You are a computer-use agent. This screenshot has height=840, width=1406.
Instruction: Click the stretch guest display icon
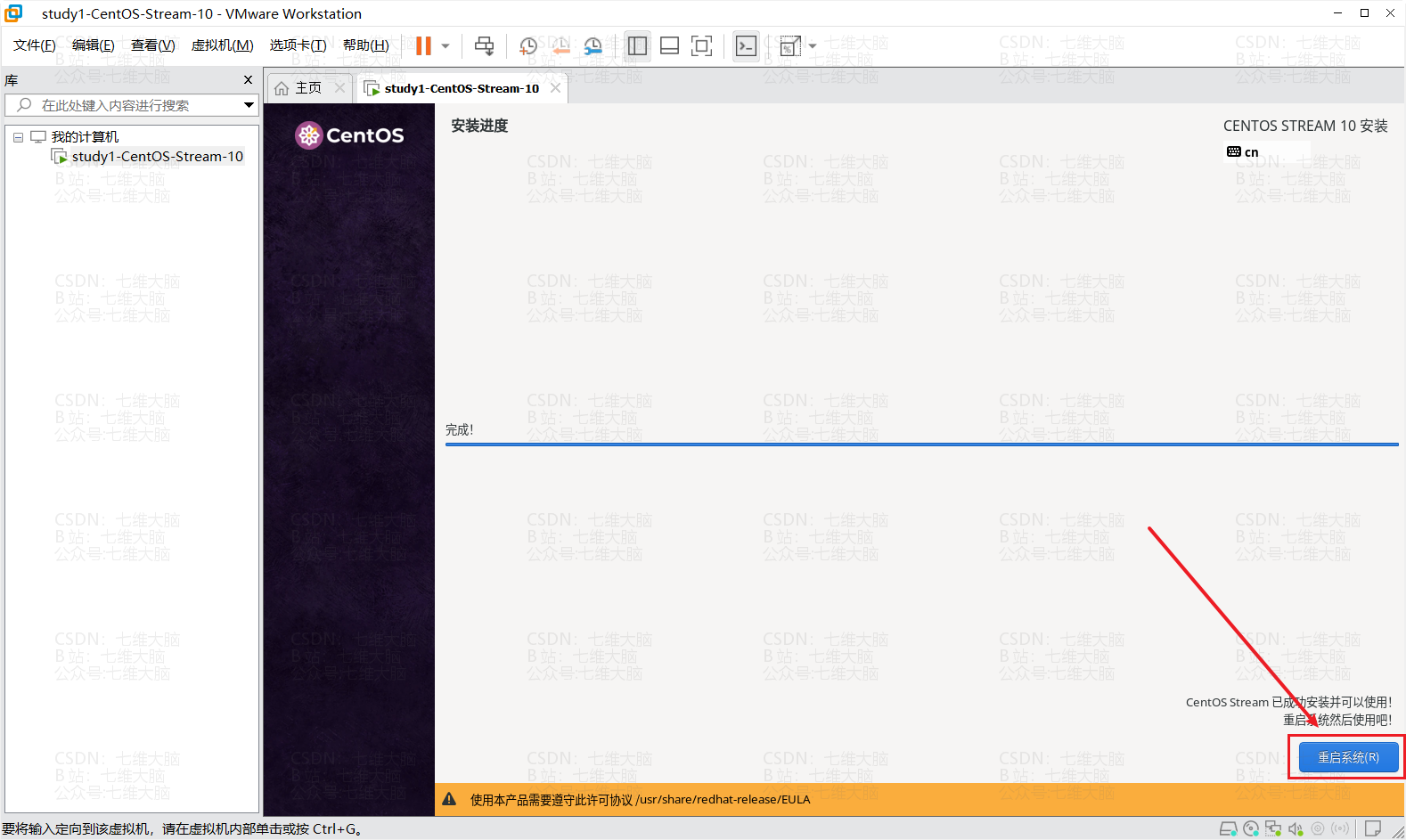790,45
